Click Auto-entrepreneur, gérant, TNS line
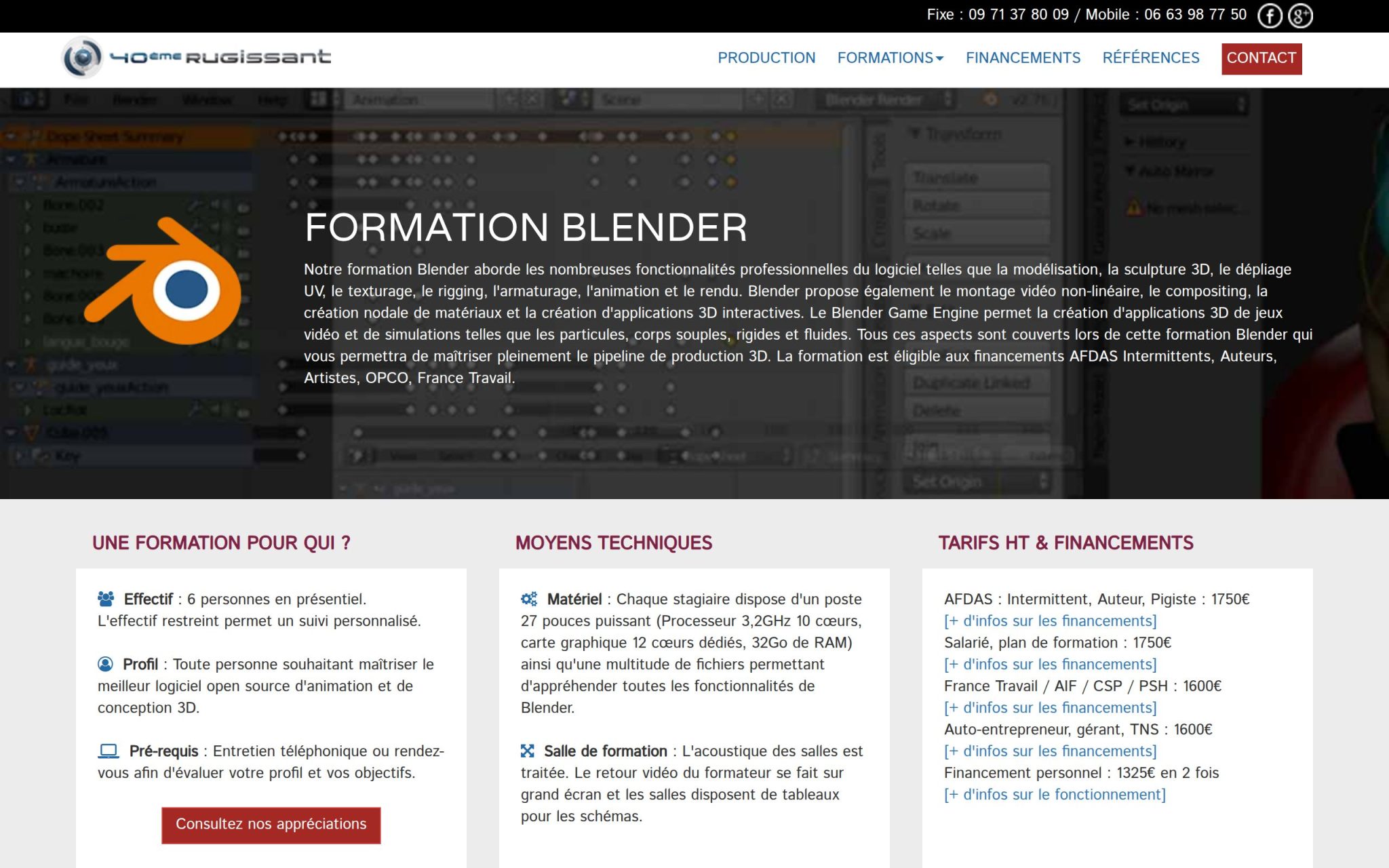1389x868 pixels. click(1078, 730)
